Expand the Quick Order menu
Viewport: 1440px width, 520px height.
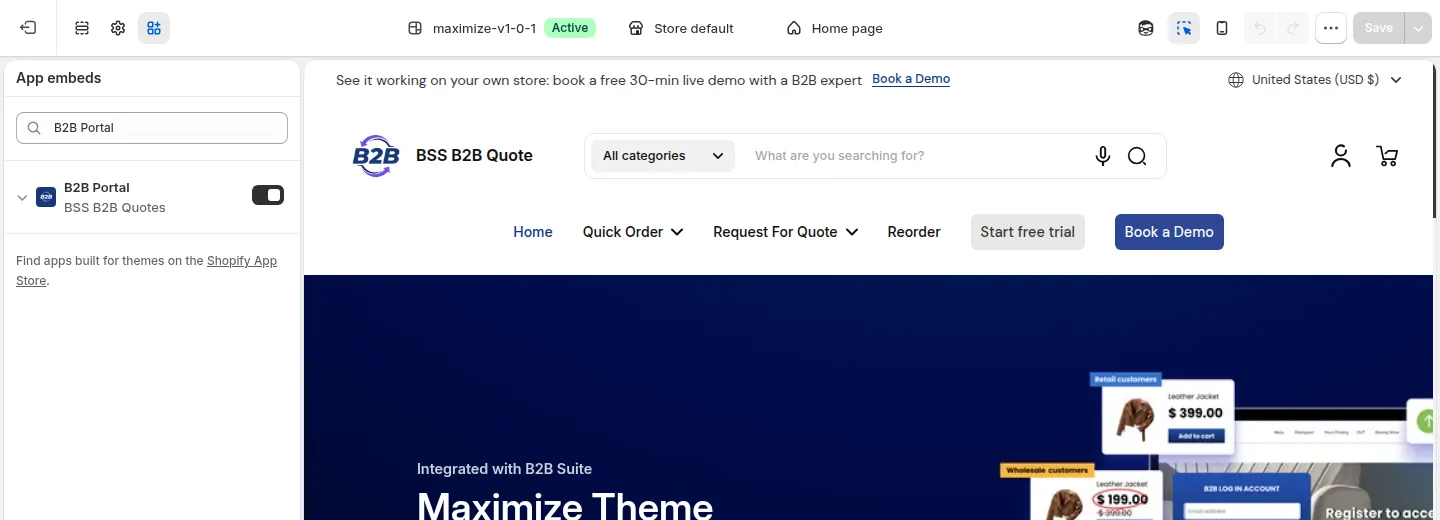tap(633, 232)
